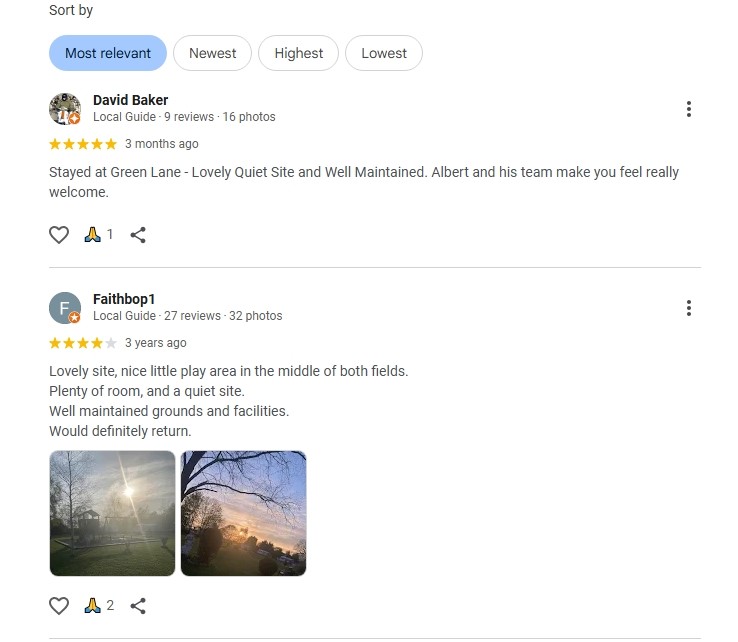Open David Baker's profile picture
The image size is (738, 642).
[x=65, y=109]
